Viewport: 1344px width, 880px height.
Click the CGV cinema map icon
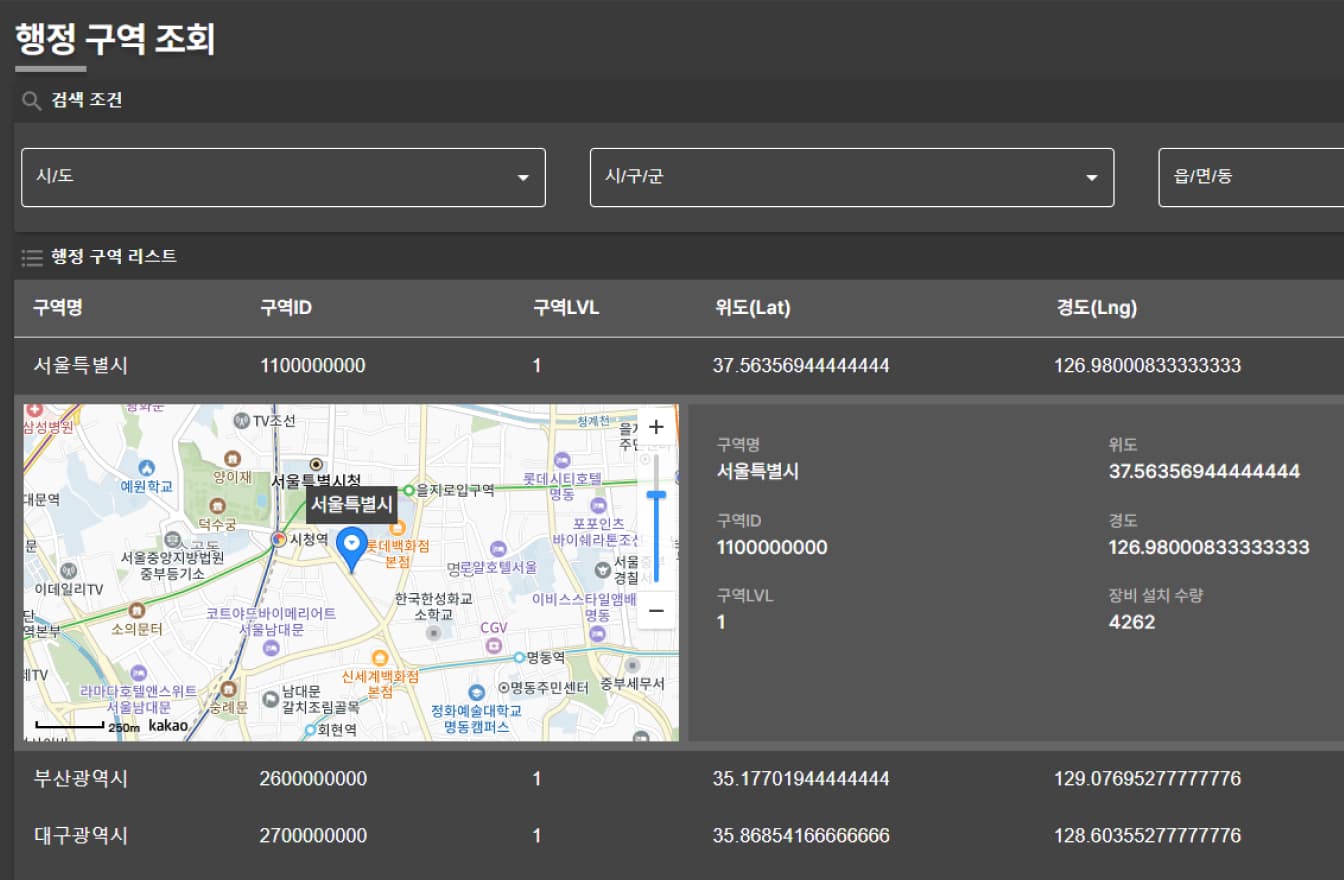coord(494,646)
